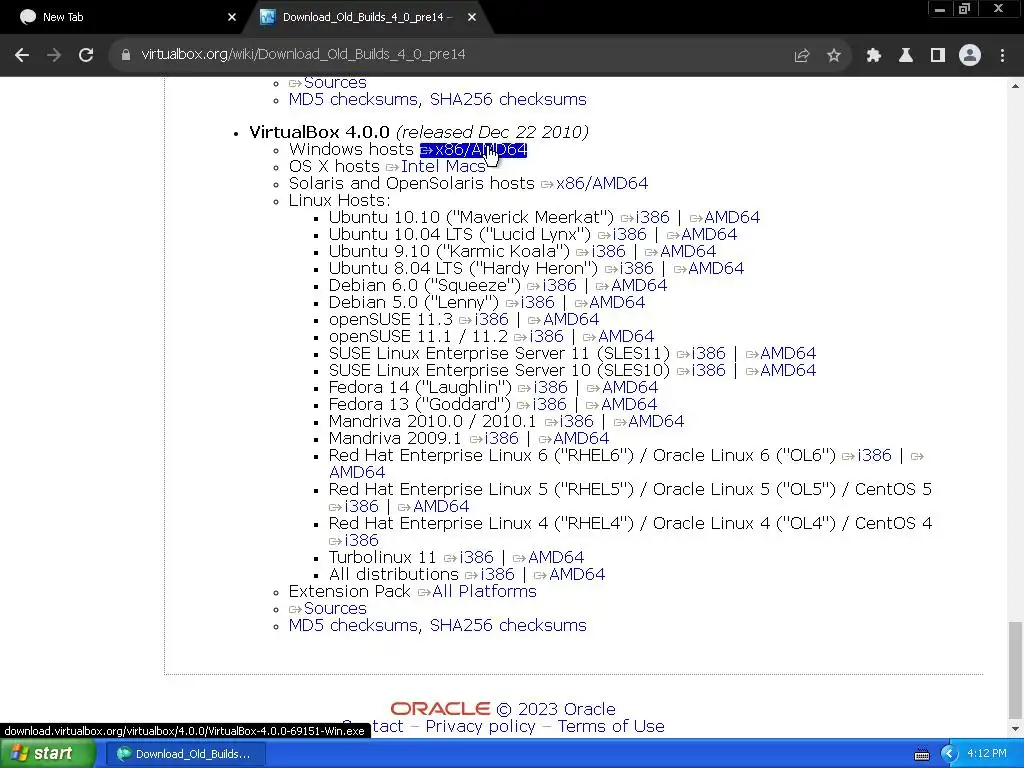Switch to the New Tab tab
This screenshot has height=768, width=1024.
[x=124, y=17]
